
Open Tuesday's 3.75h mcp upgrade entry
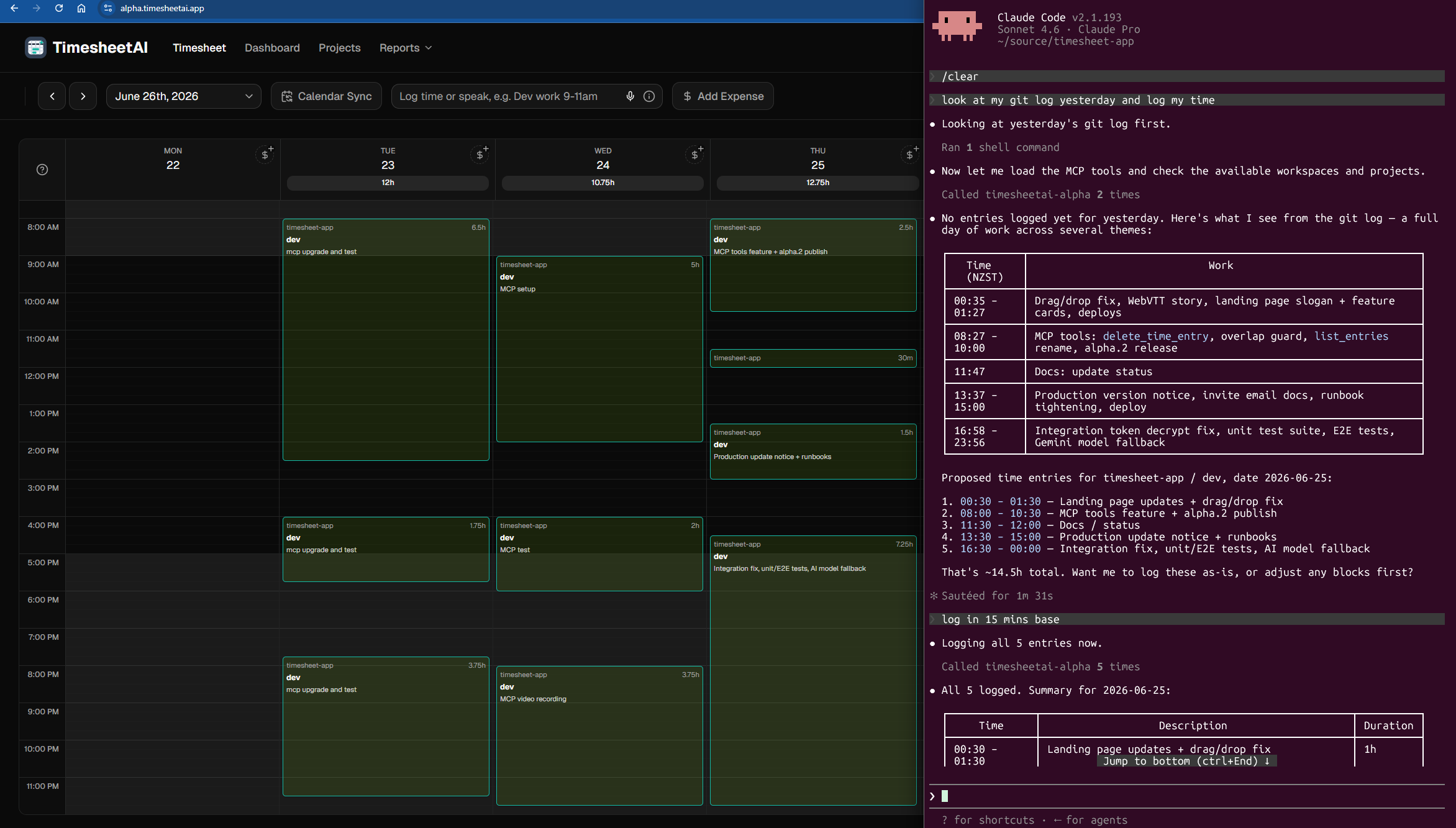click(386, 726)
